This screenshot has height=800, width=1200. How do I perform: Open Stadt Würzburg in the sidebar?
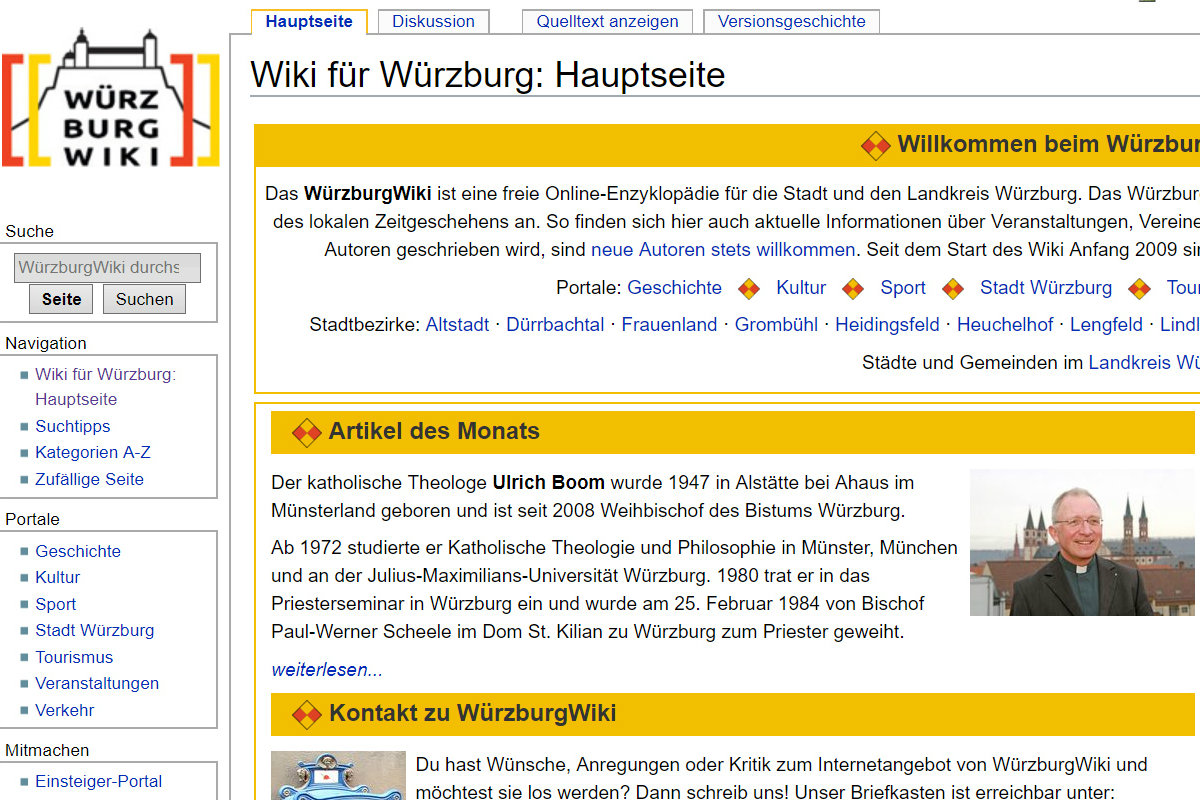click(95, 630)
